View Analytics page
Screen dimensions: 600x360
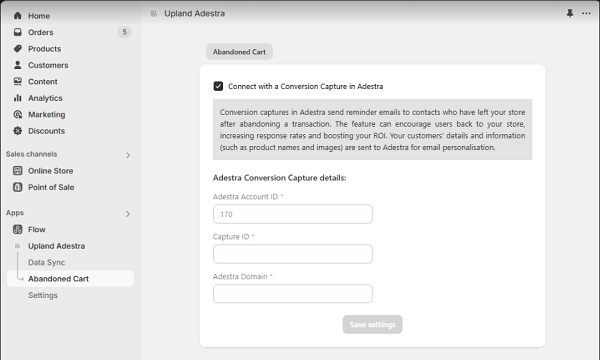coord(45,98)
